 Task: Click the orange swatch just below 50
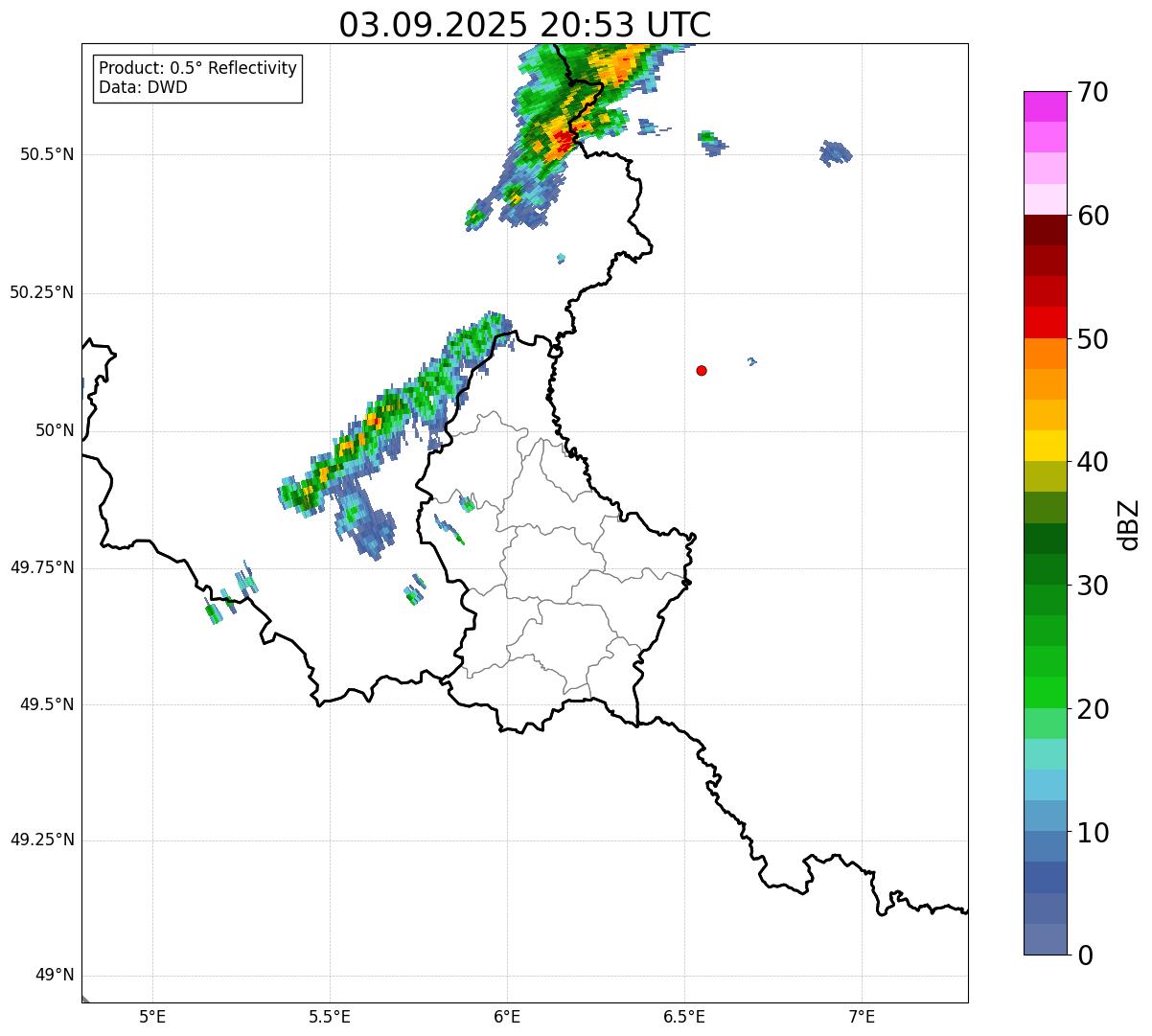click(x=1045, y=354)
